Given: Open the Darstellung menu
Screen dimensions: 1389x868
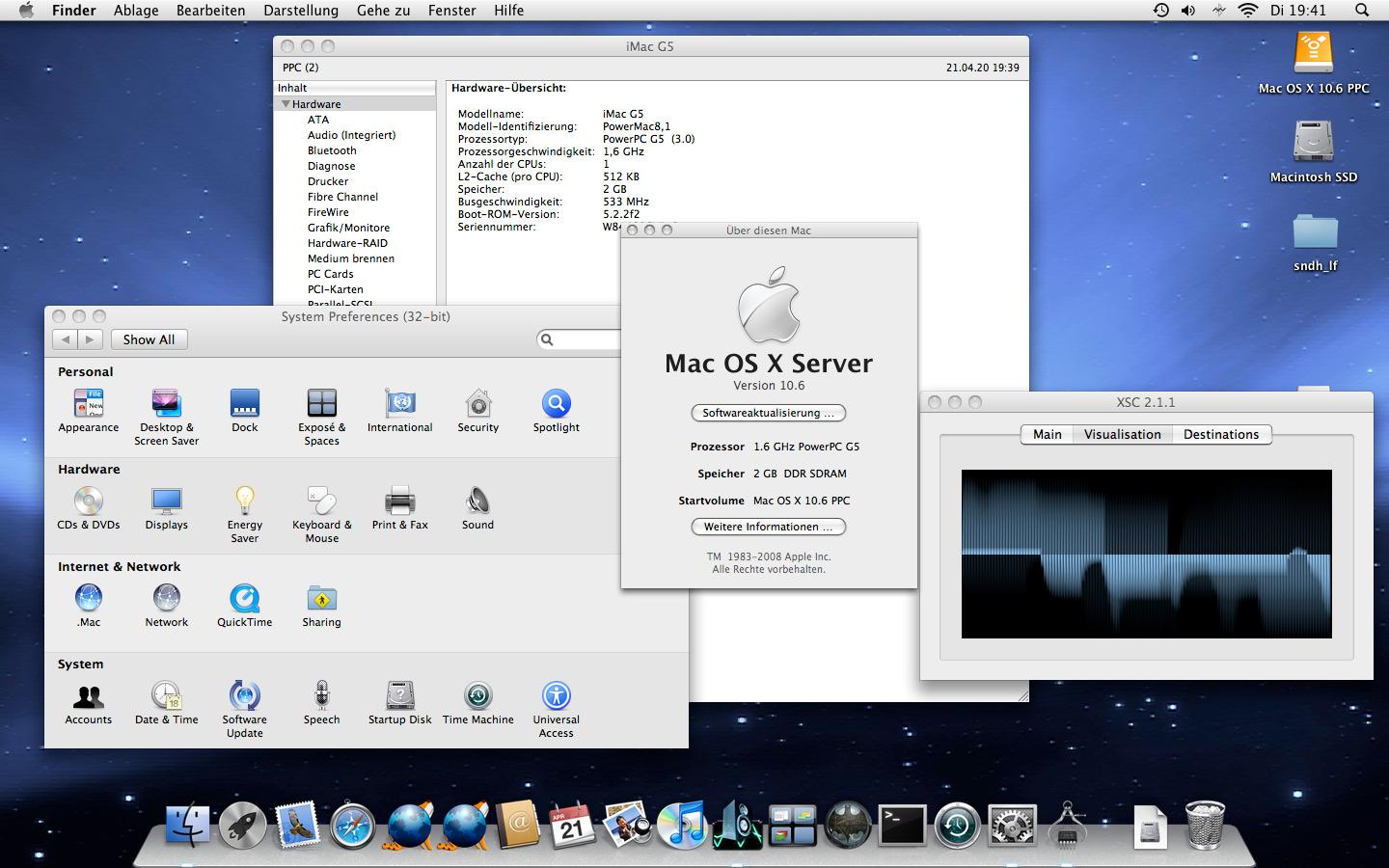Looking at the screenshot, I should (301, 11).
